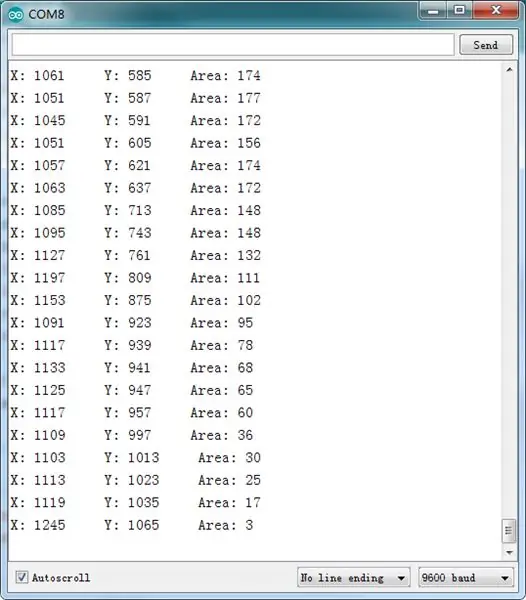Minimize the COM8 window
The height and width of the screenshot is (600, 526).
click(x=433, y=11)
